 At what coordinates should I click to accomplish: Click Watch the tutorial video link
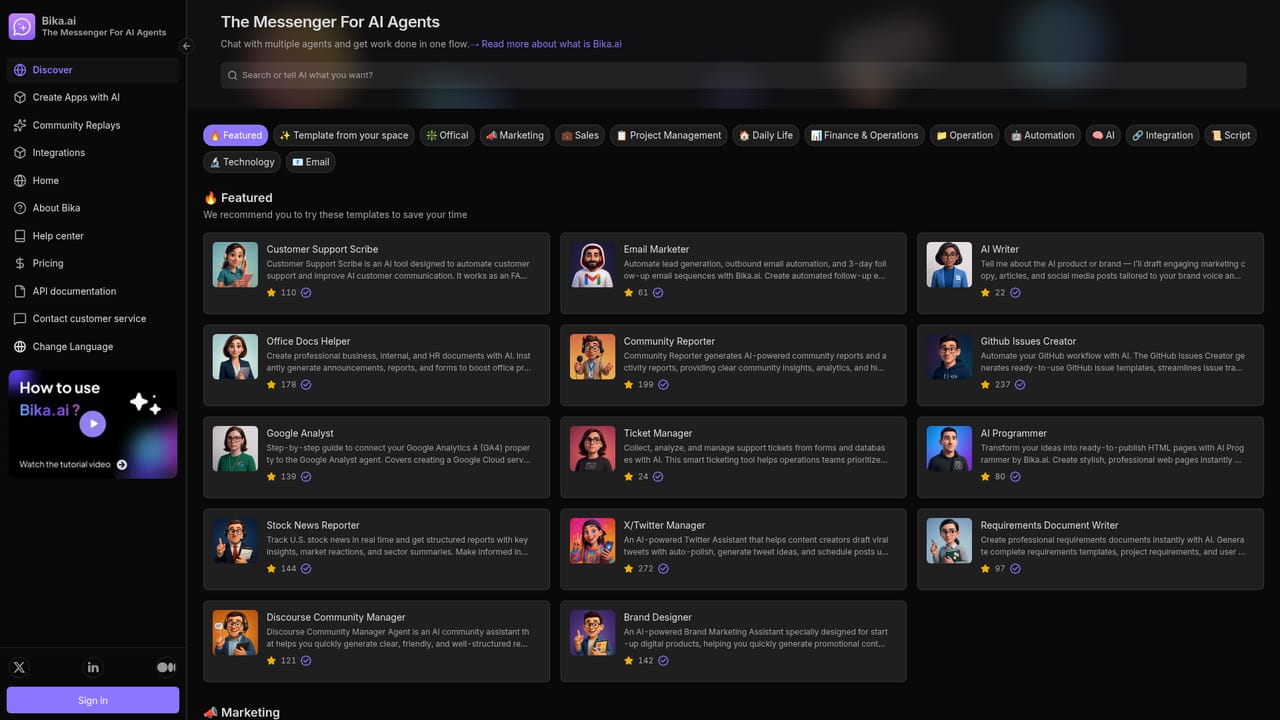pos(73,465)
